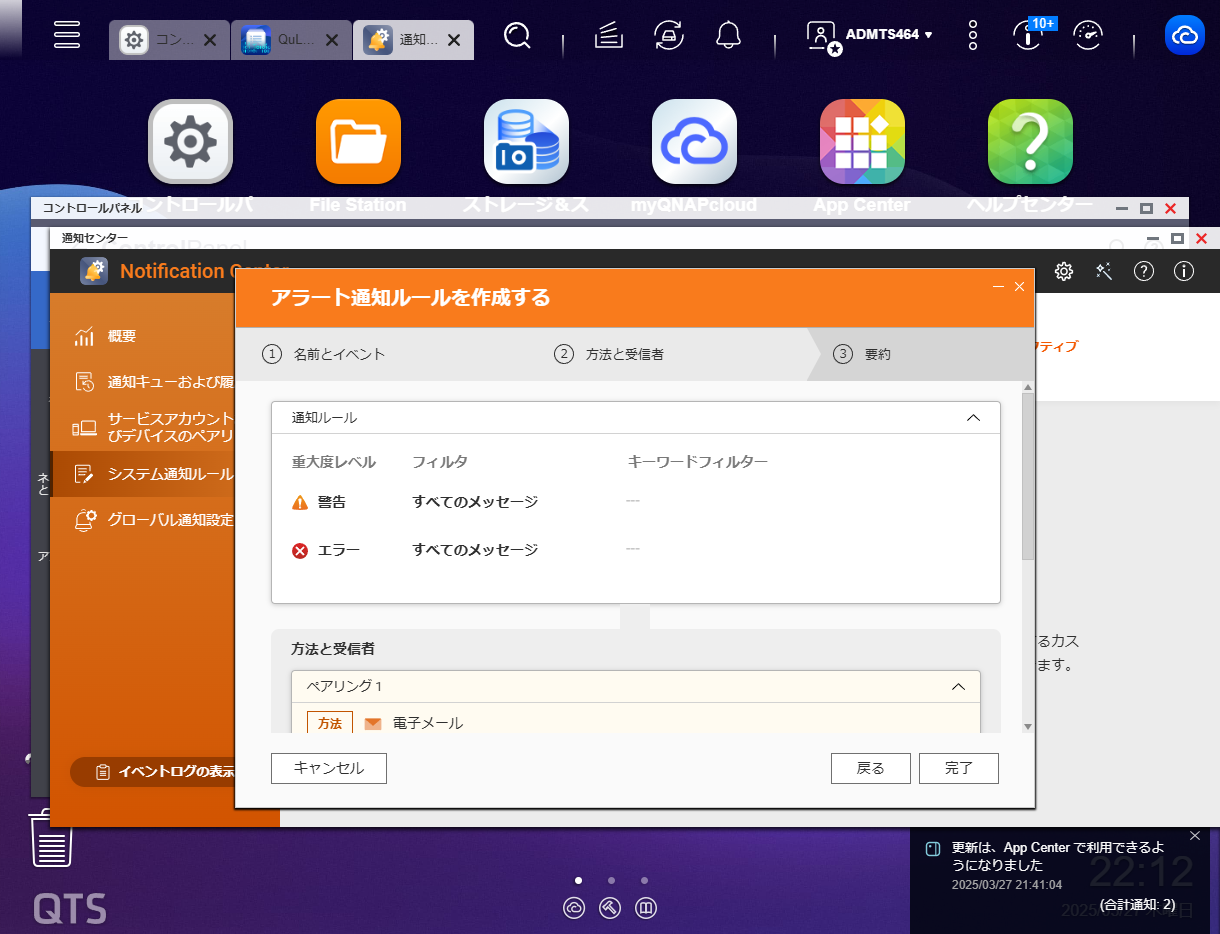
Task: Open the blue myQNAPcloud top-right icon
Action: [1185, 35]
